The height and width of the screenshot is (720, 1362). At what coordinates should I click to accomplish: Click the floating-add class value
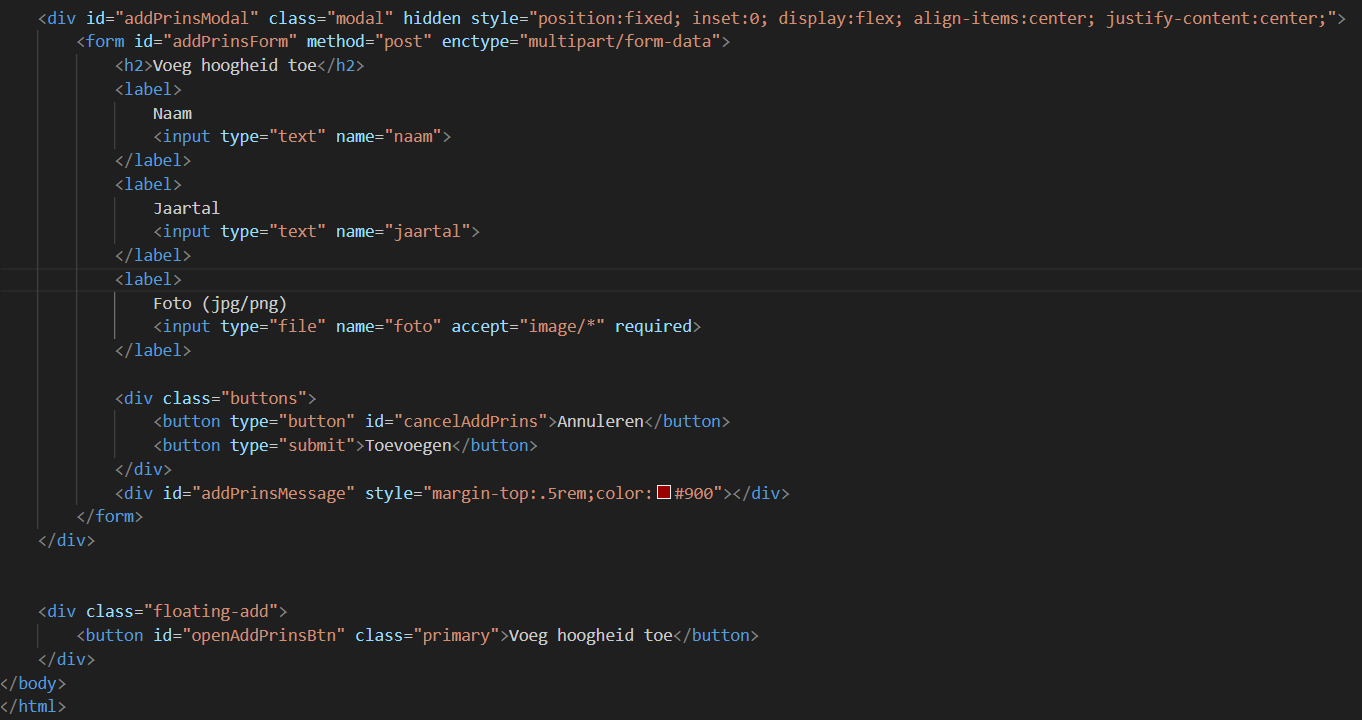(x=215, y=611)
